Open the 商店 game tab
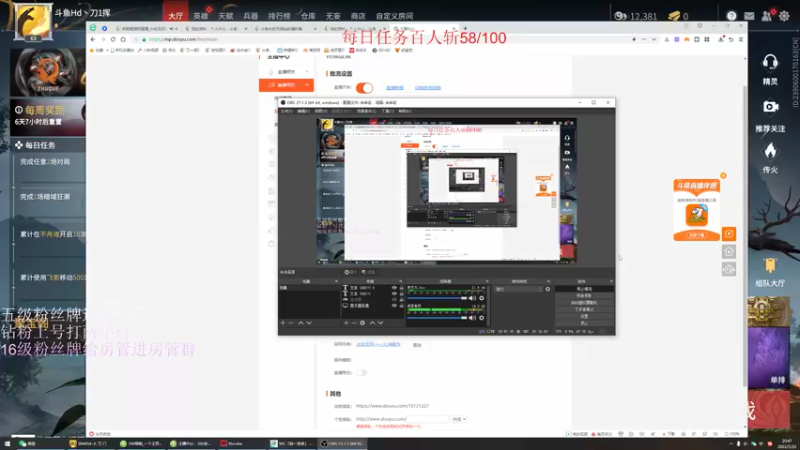The height and width of the screenshot is (450, 800). 358,16
